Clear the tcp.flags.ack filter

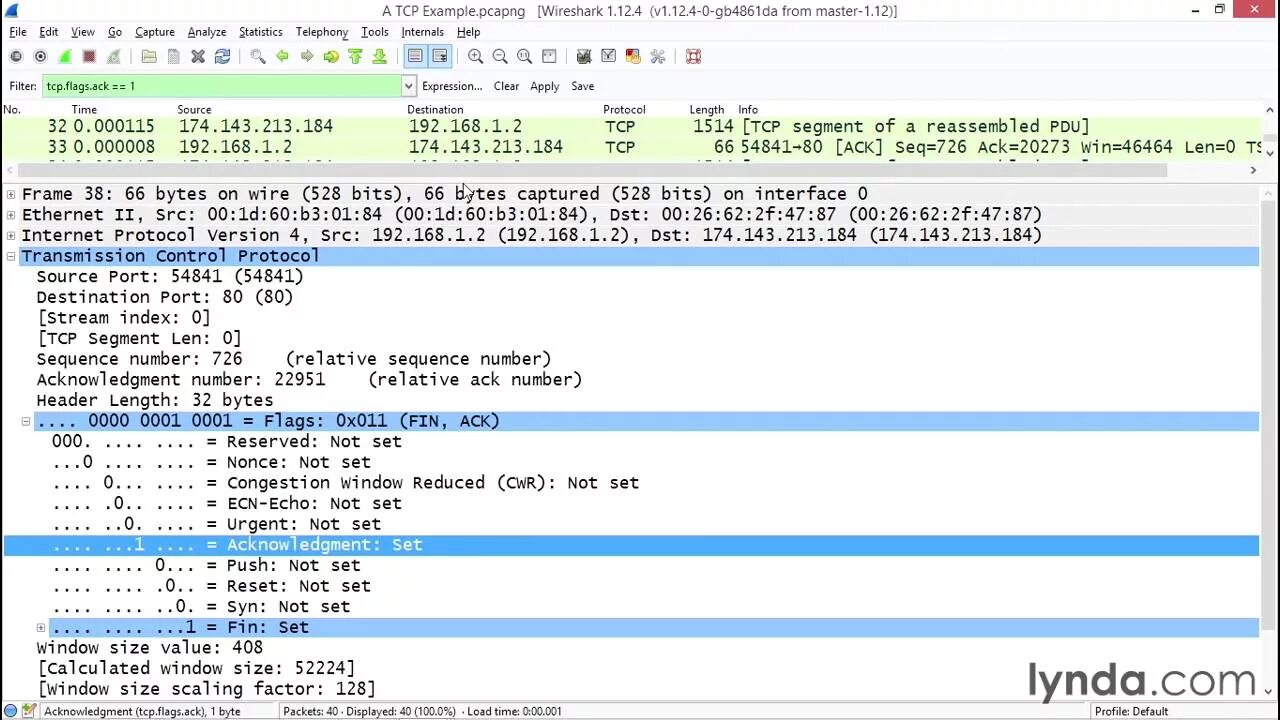(x=506, y=86)
